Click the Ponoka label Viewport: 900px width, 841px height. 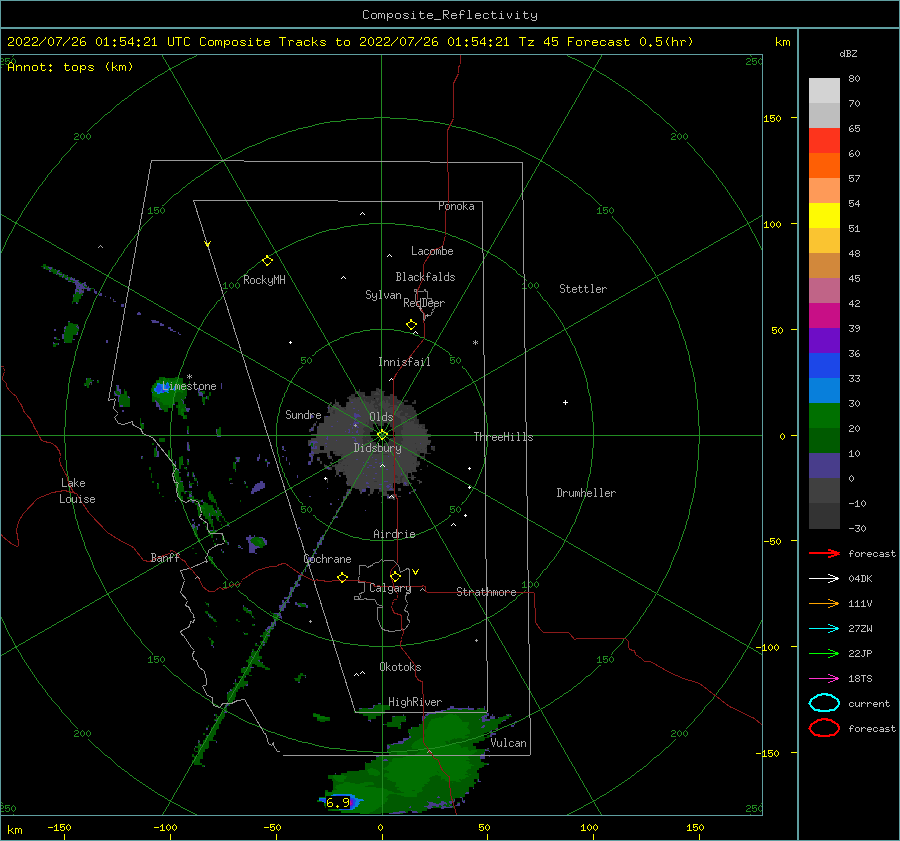pos(456,206)
